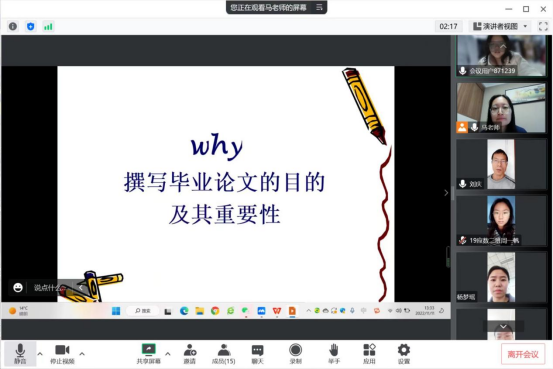Click the red Leave Meeting button

(523, 354)
